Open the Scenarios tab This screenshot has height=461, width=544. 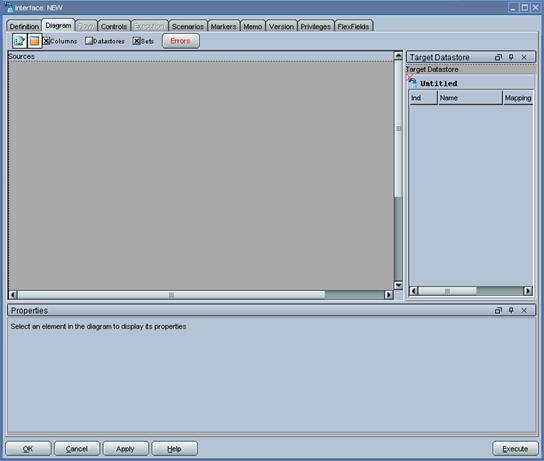point(188,26)
